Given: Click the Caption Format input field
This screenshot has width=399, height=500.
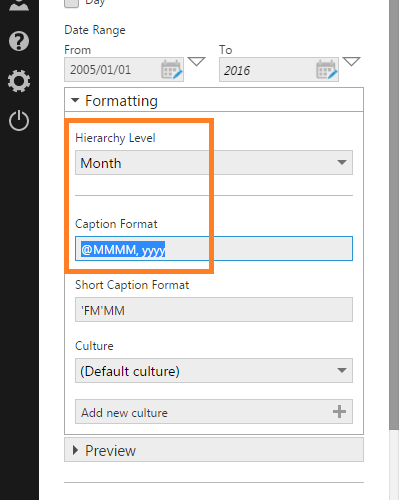Looking at the screenshot, I should click(x=214, y=249).
